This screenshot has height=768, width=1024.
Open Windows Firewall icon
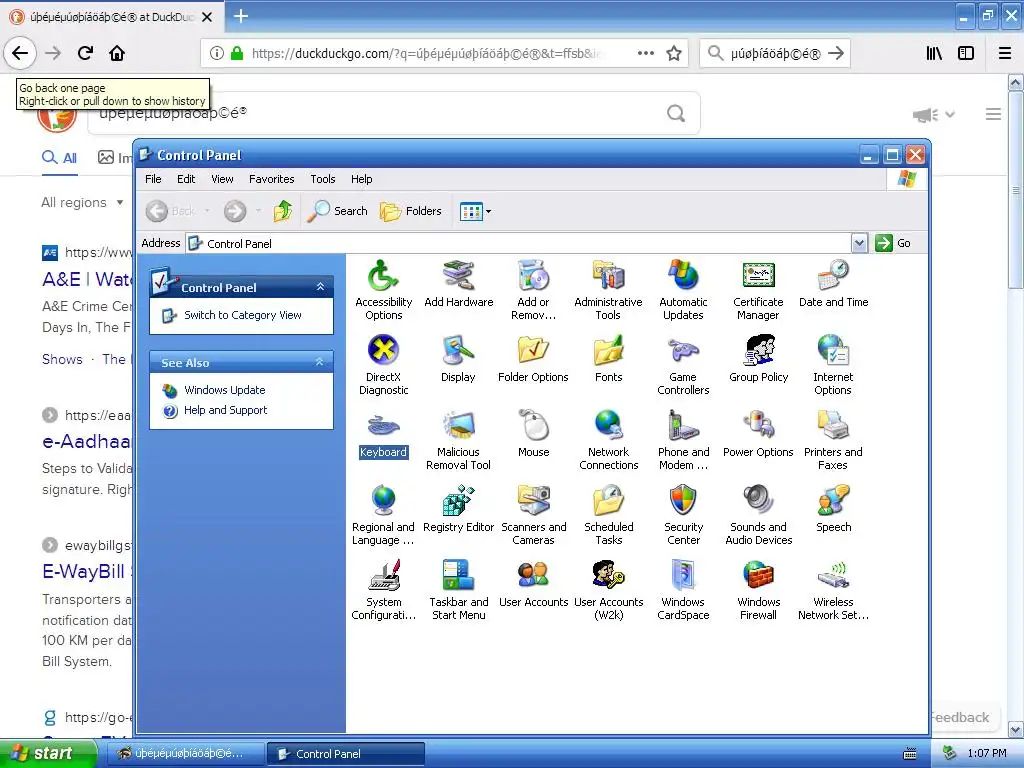(x=758, y=590)
